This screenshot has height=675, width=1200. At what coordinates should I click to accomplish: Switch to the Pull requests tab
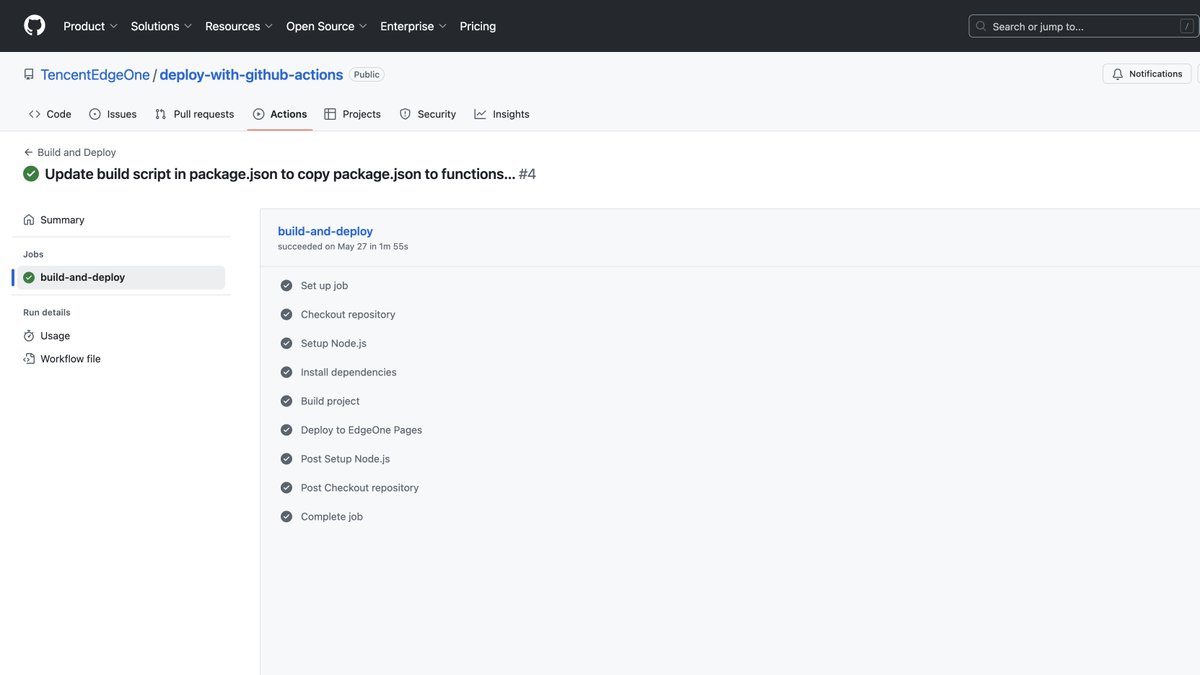point(194,114)
